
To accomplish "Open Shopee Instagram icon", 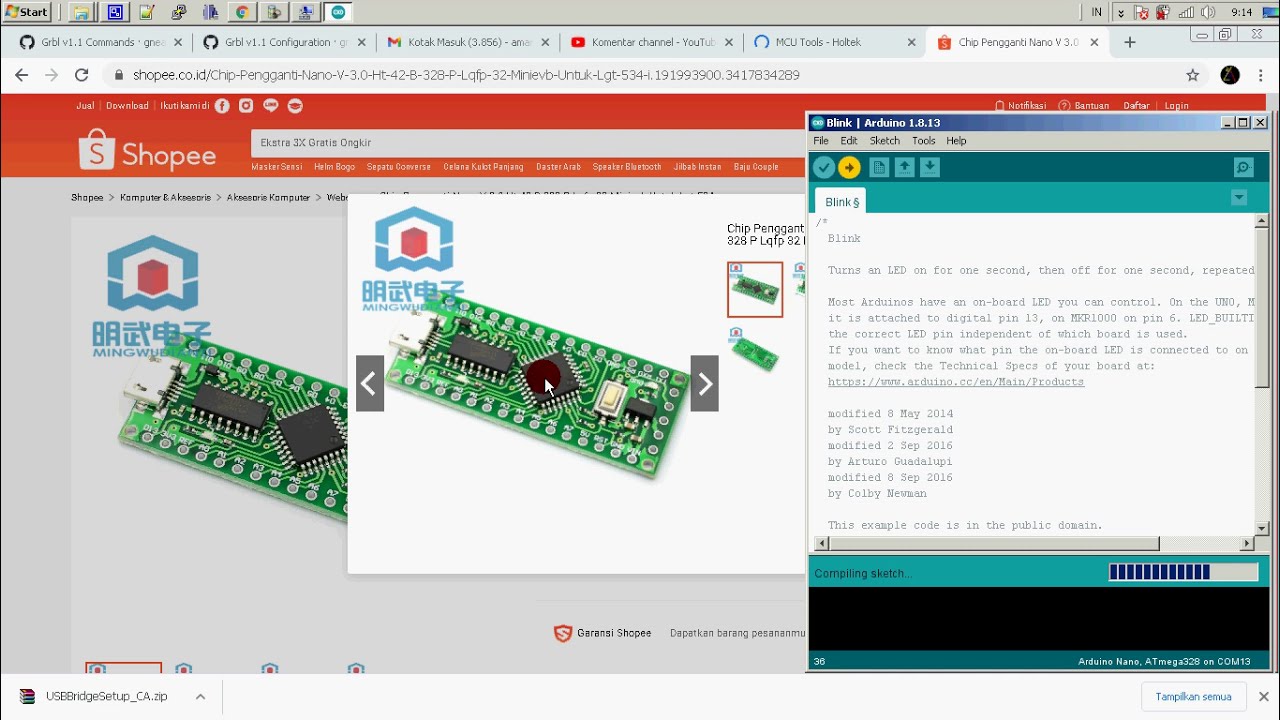I will click(246, 106).
